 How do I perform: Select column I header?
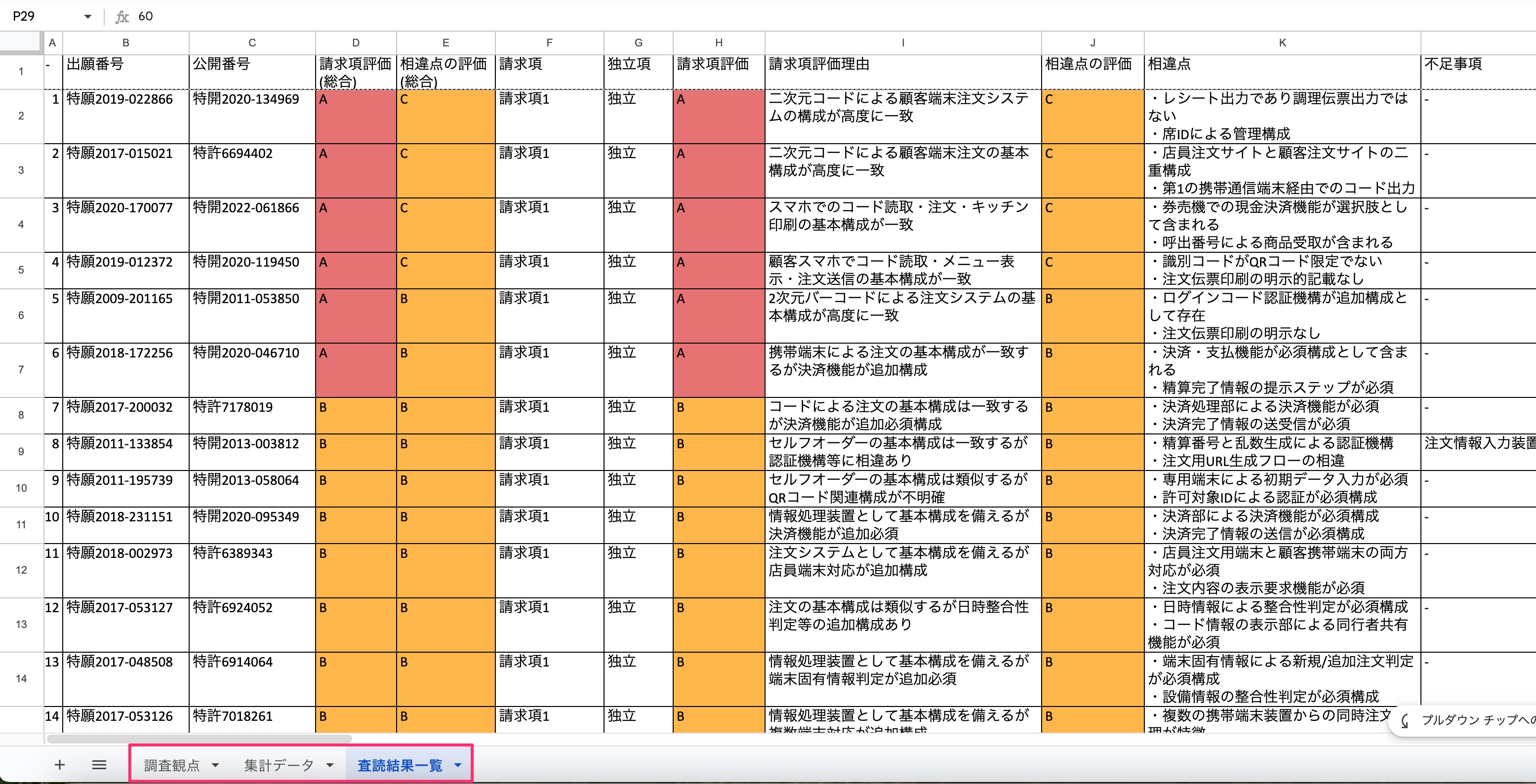(903, 43)
